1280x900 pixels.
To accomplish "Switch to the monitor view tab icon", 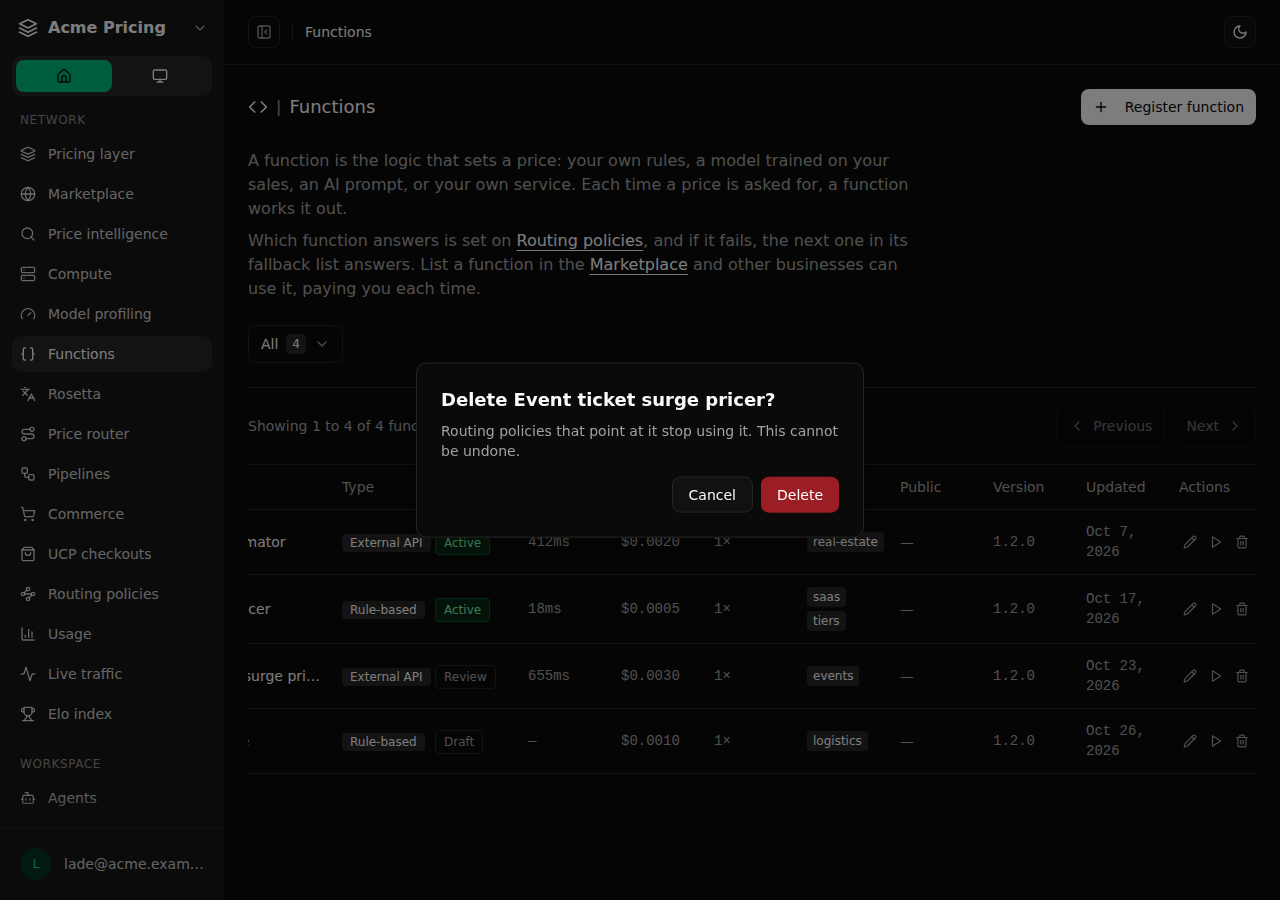I will (x=160, y=76).
